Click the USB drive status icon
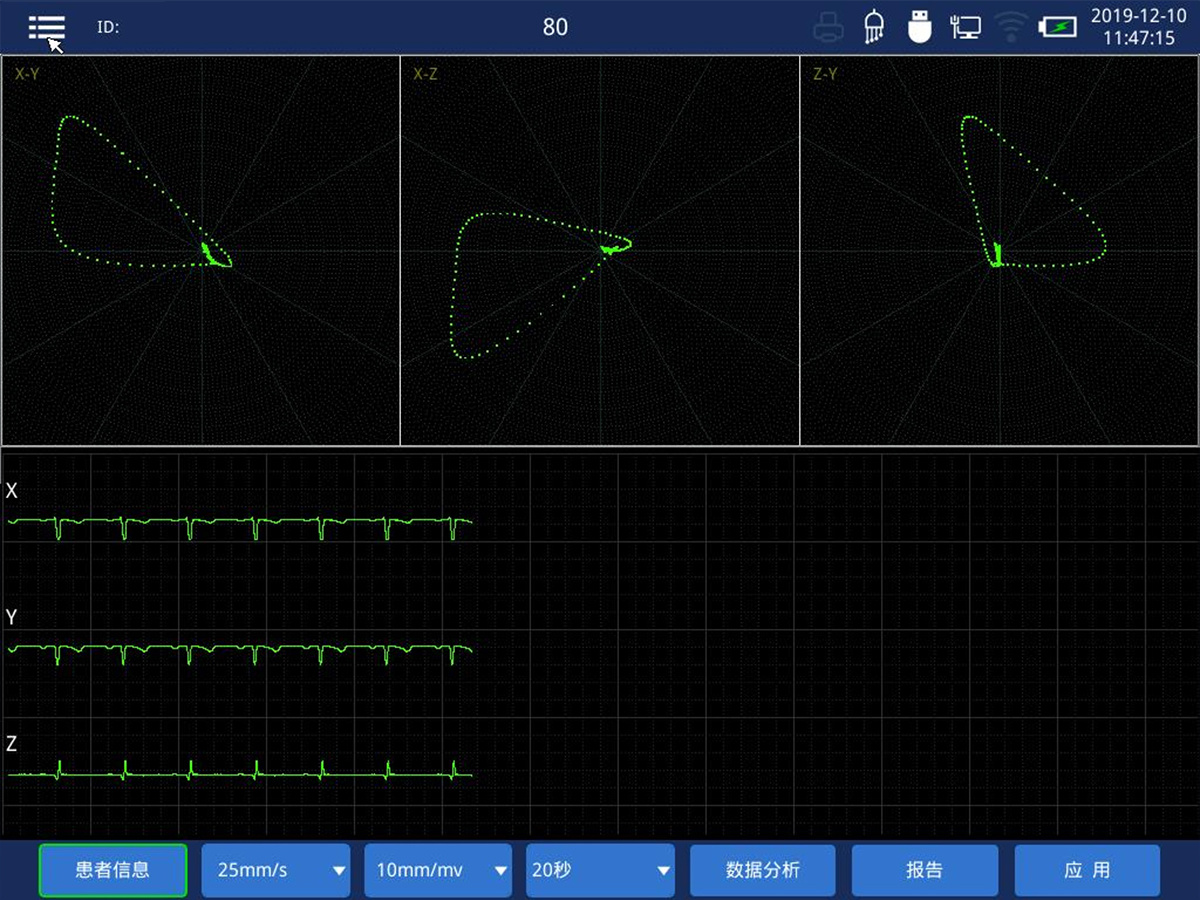Screen dimensions: 1200x900 coord(919,27)
